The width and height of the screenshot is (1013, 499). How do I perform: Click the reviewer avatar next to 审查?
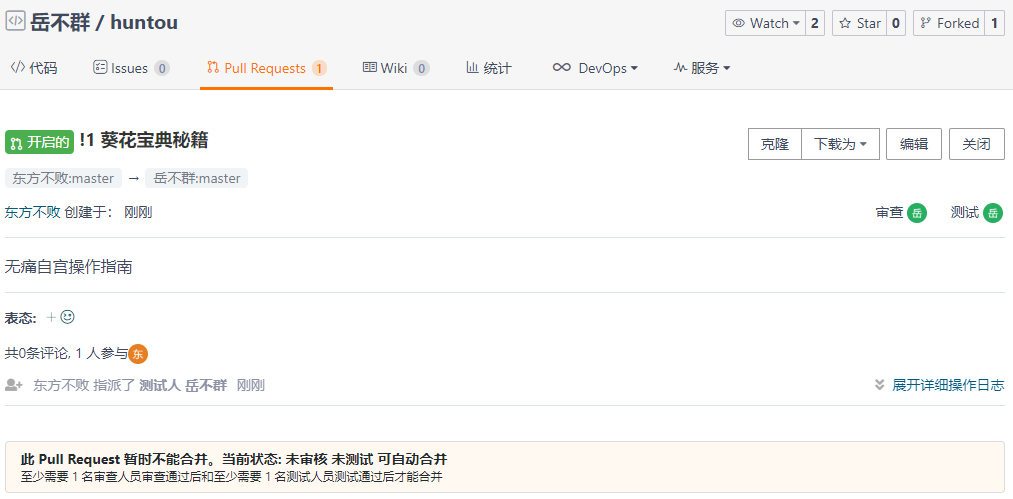(916, 213)
